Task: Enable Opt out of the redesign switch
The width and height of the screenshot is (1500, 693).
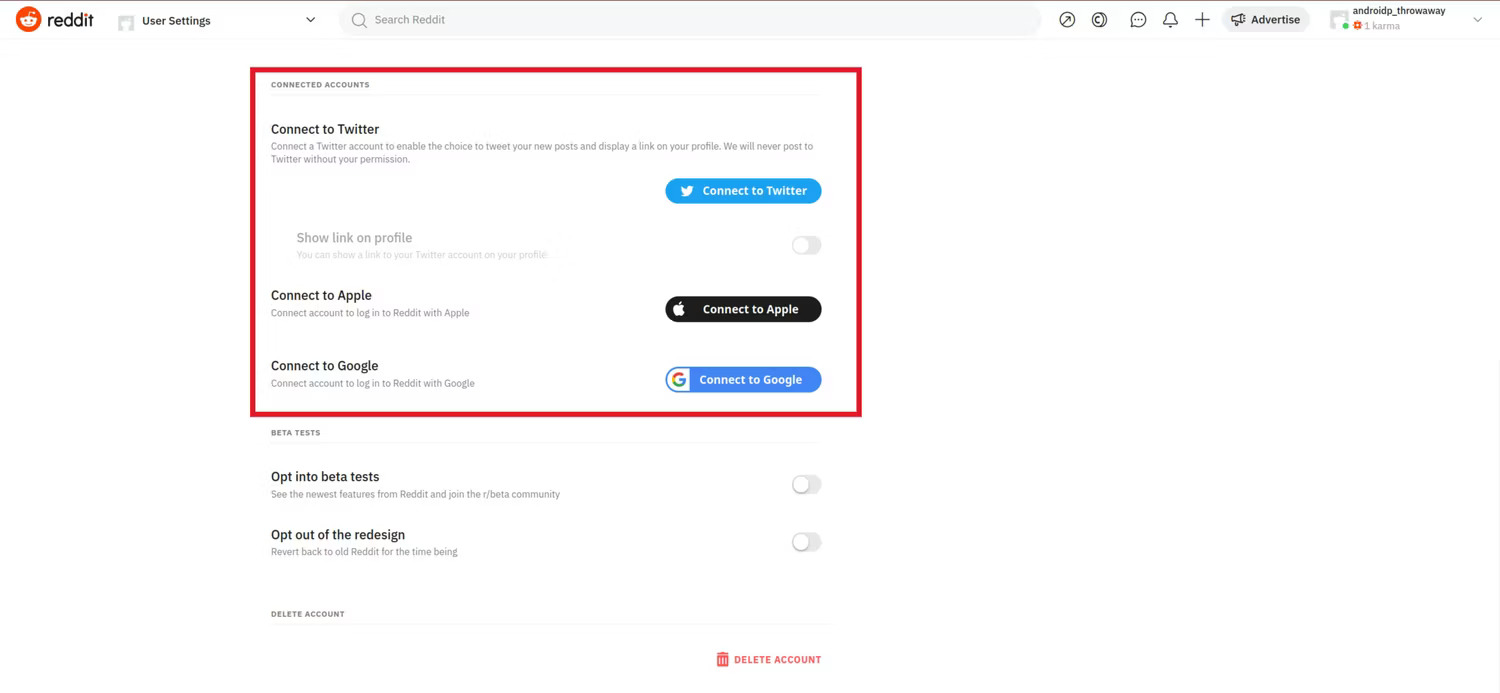Action: [806, 542]
